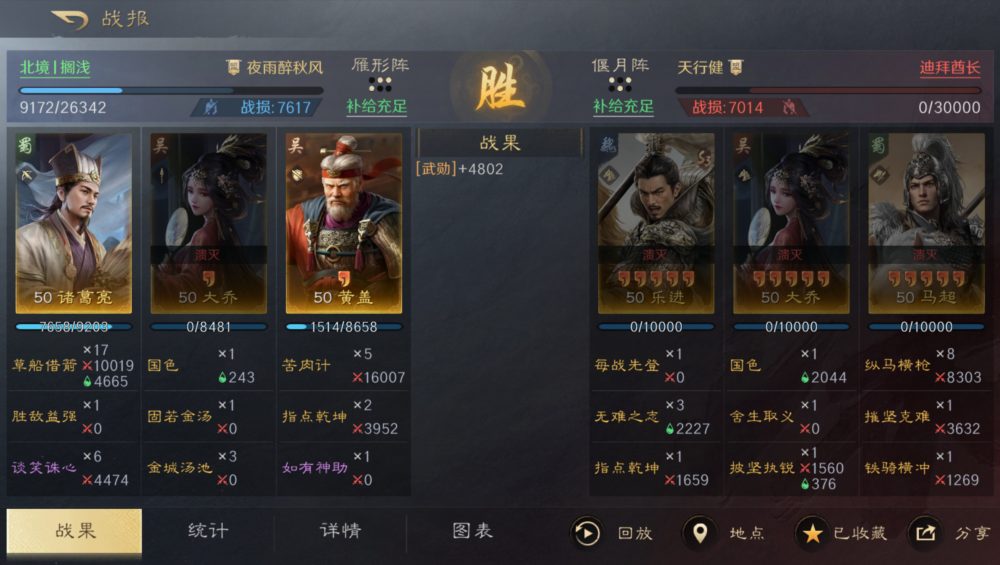Open 黄盖 hero portrait

point(344,223)
